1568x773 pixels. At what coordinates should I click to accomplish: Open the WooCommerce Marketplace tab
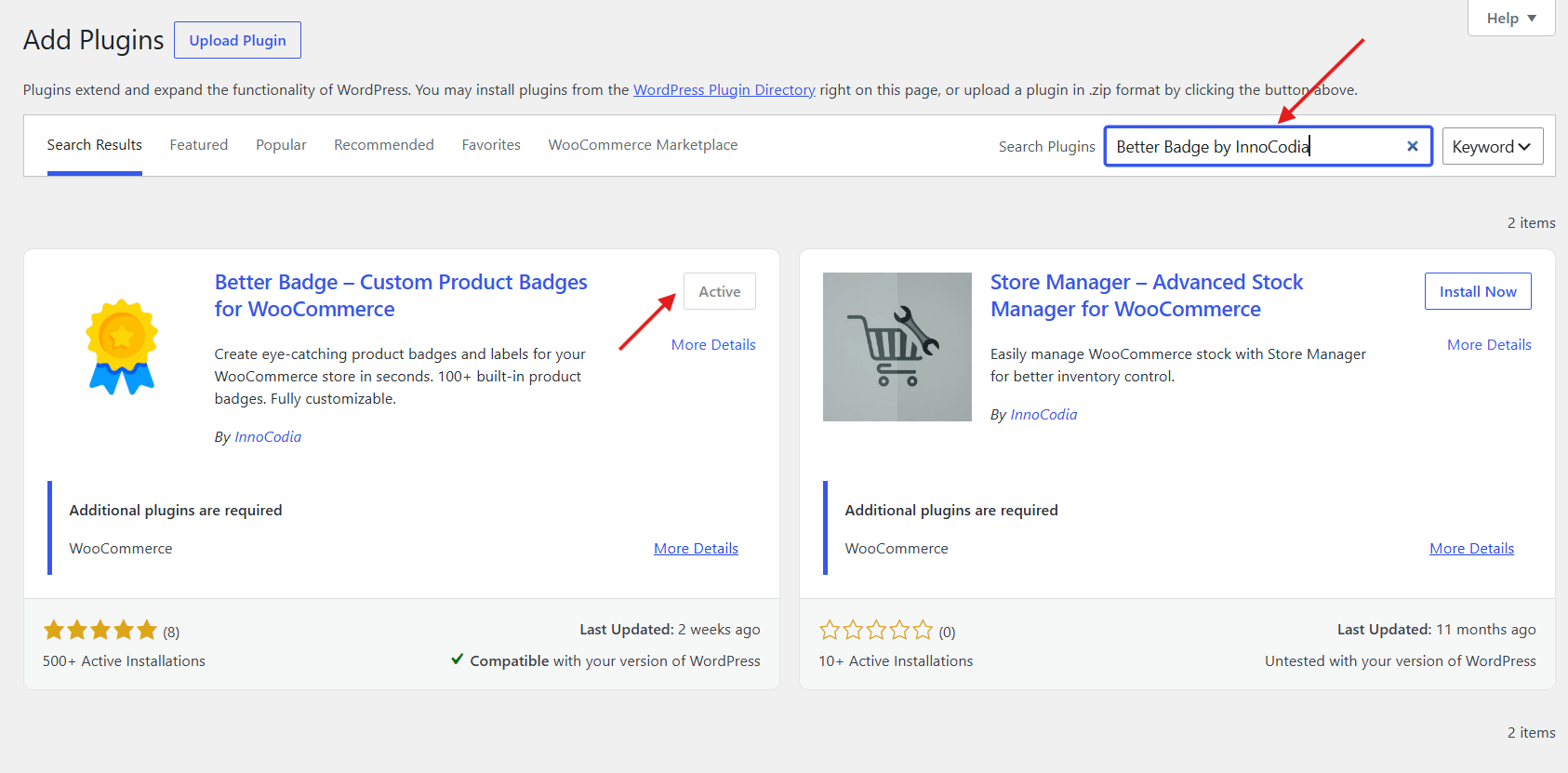point(643,145)
